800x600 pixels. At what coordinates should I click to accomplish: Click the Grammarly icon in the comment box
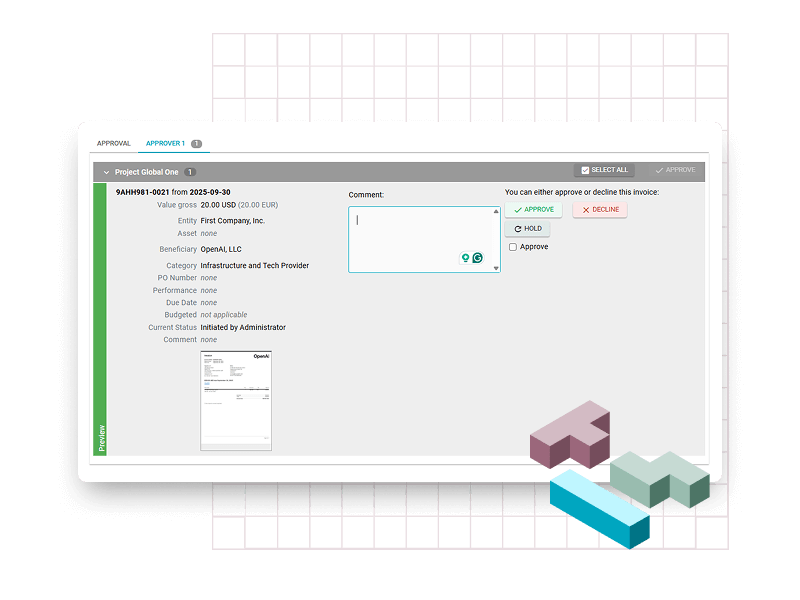pyautogui.click(x=477, y=257)
